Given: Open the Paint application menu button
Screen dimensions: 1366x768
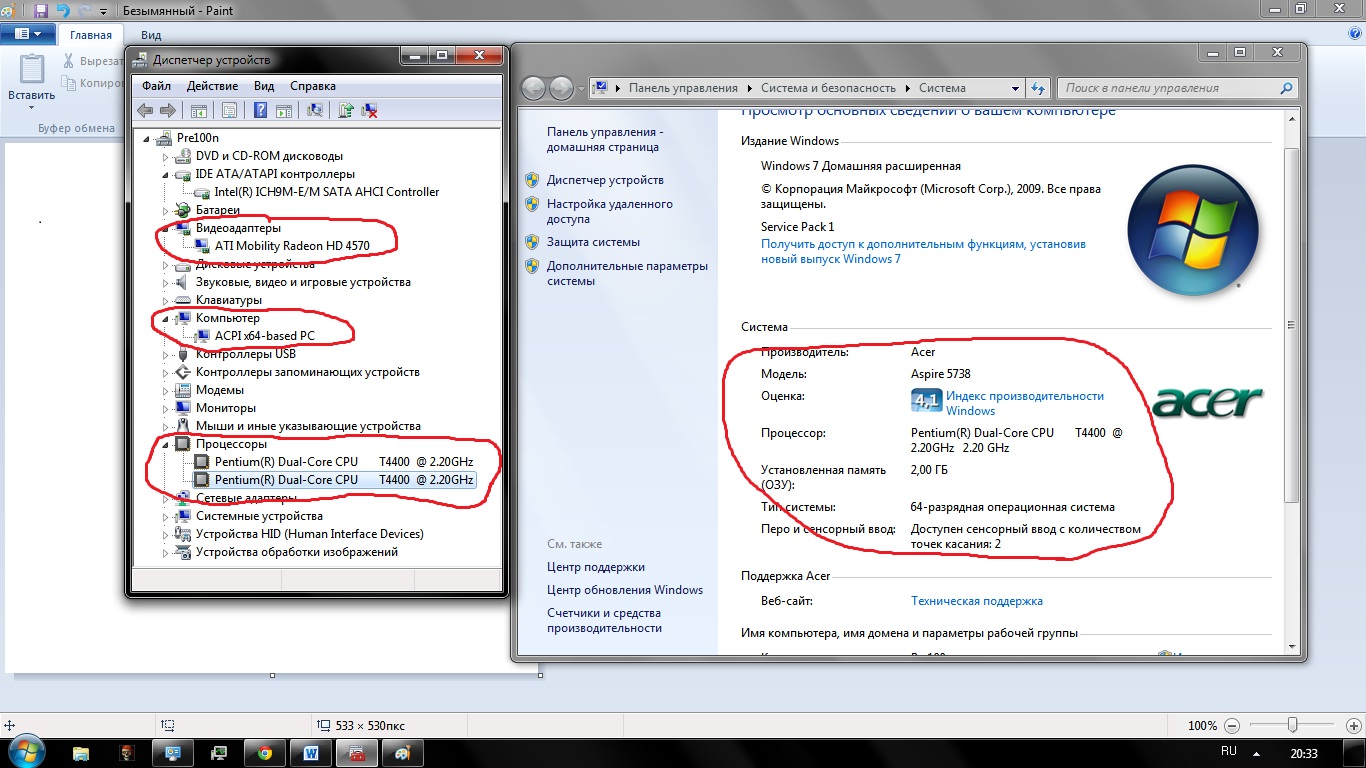Looking at the screenshot, I should click(x=28, y=35).
